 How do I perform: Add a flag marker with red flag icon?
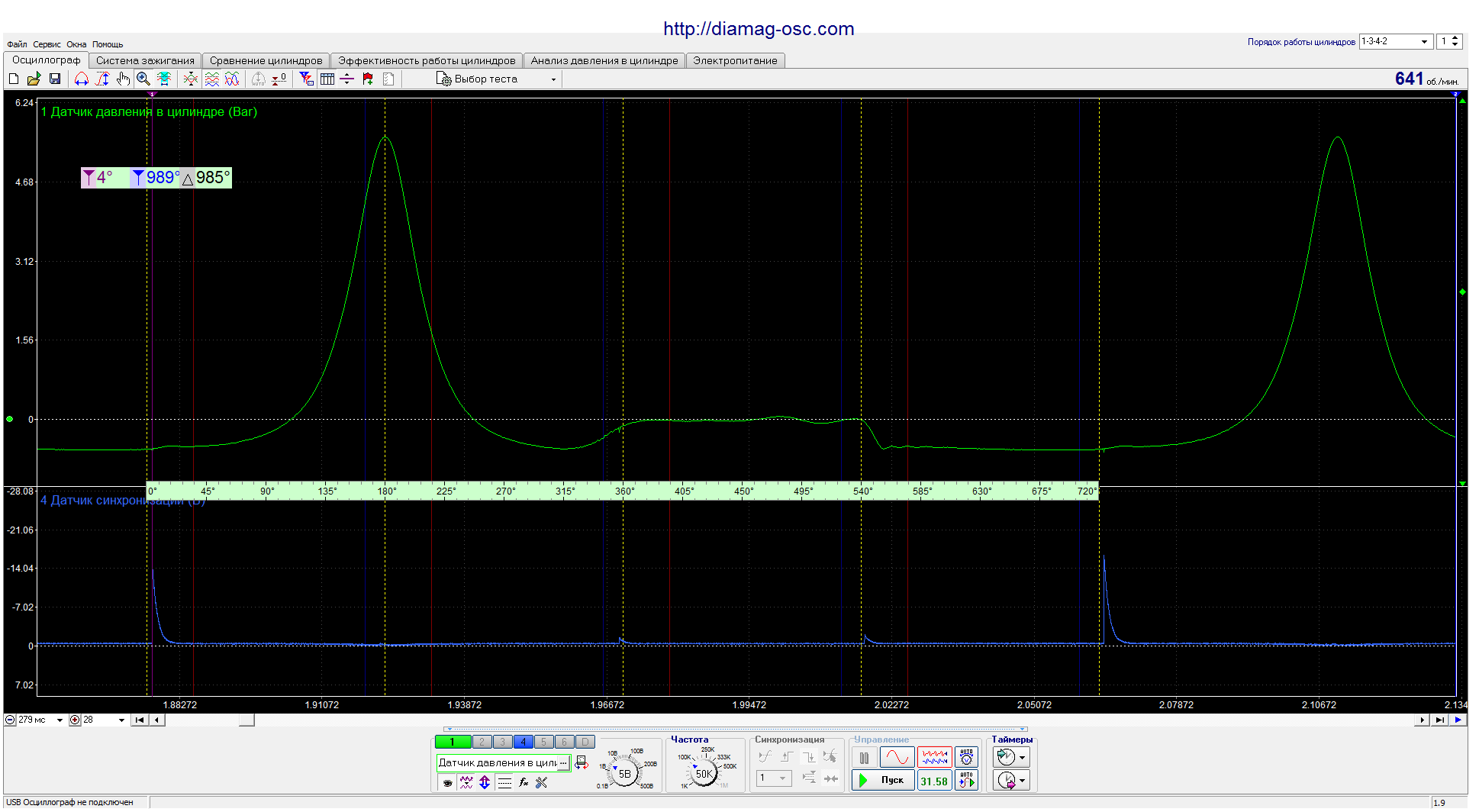[x=368, y=79]
